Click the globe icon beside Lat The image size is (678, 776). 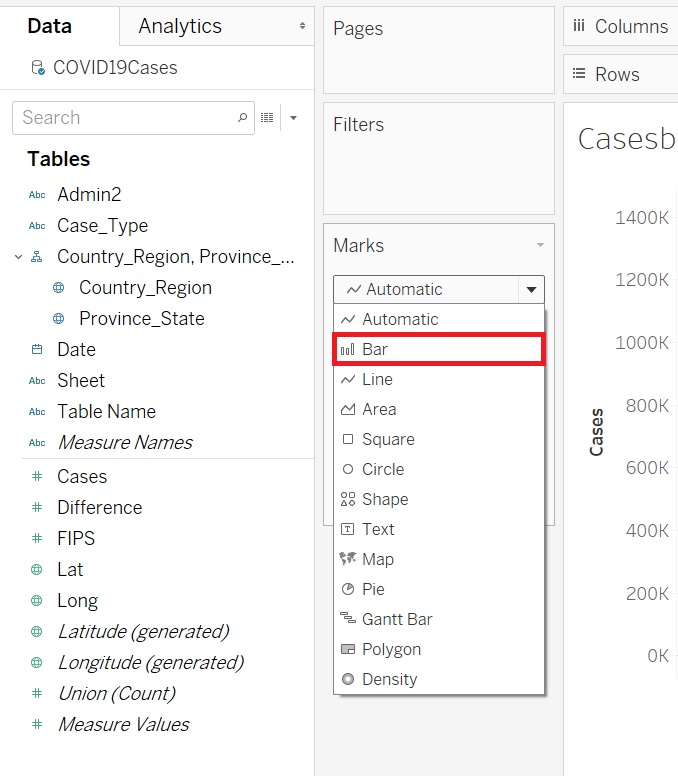tap(37, 570)
